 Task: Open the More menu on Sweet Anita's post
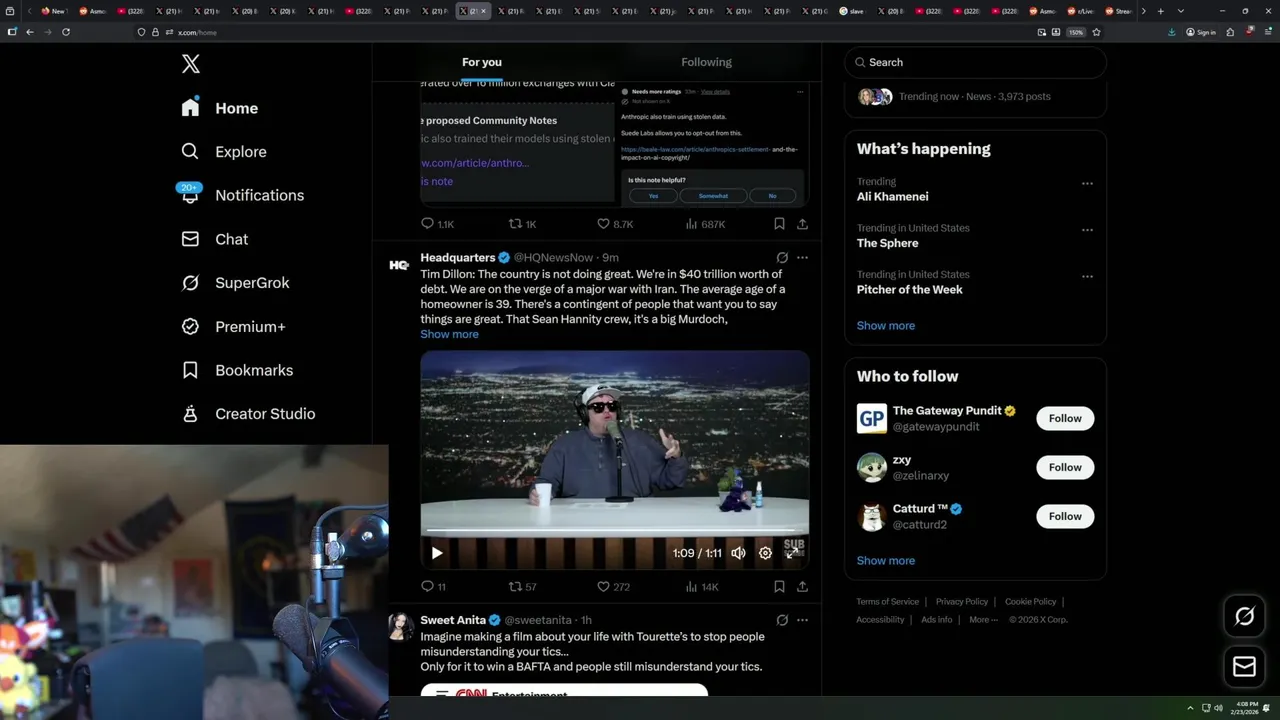click(x=802, y=620)
